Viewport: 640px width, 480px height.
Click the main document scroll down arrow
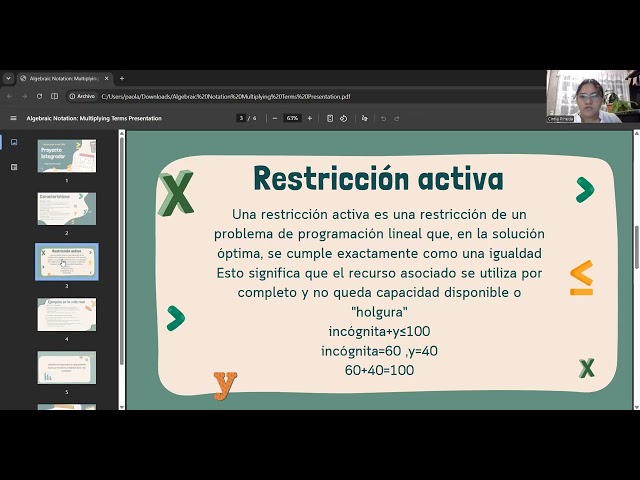pyautogui.click(x=637, y=407)
